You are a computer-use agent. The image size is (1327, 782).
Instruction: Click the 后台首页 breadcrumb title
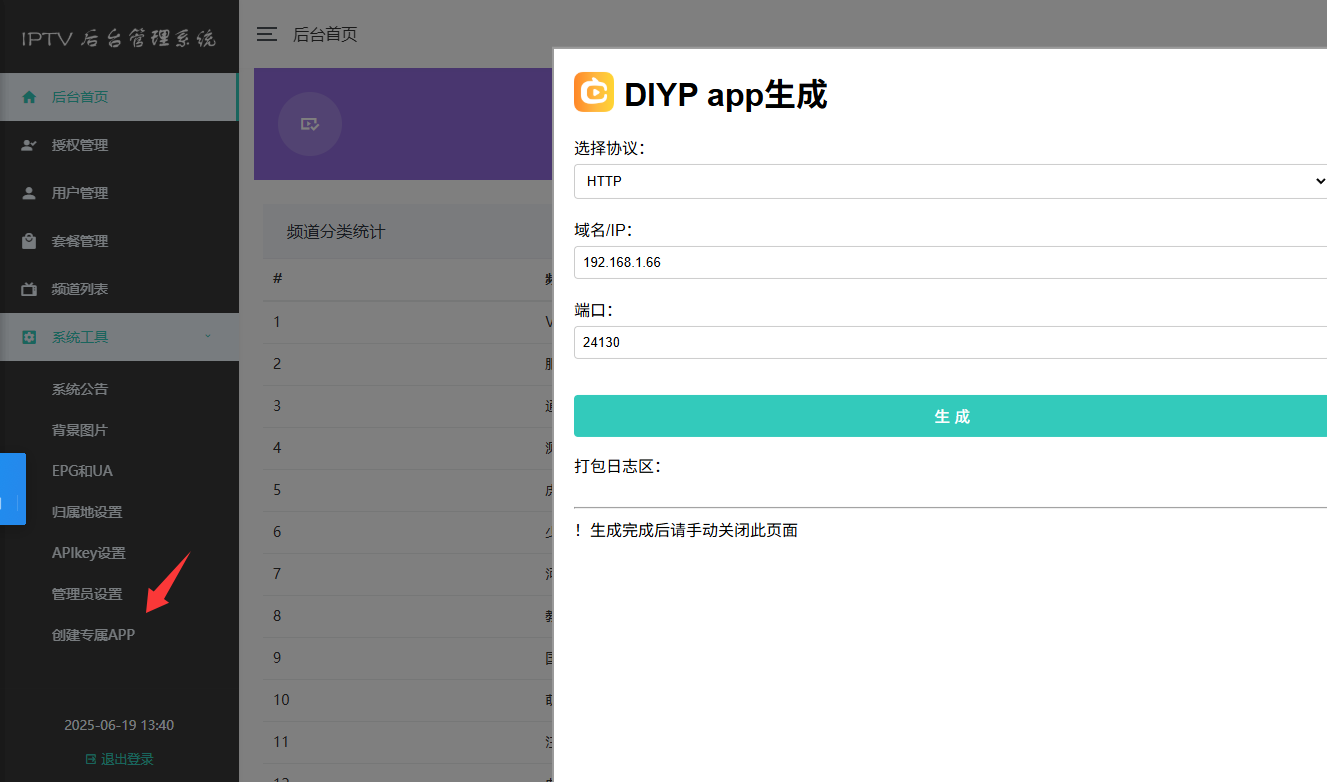click(x=325, y=34)
